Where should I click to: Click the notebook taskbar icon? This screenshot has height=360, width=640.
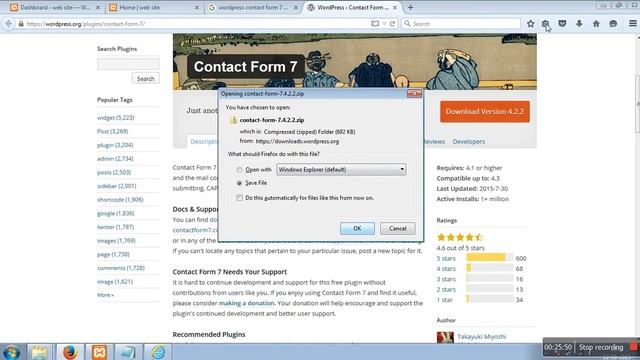coord(128,352)
